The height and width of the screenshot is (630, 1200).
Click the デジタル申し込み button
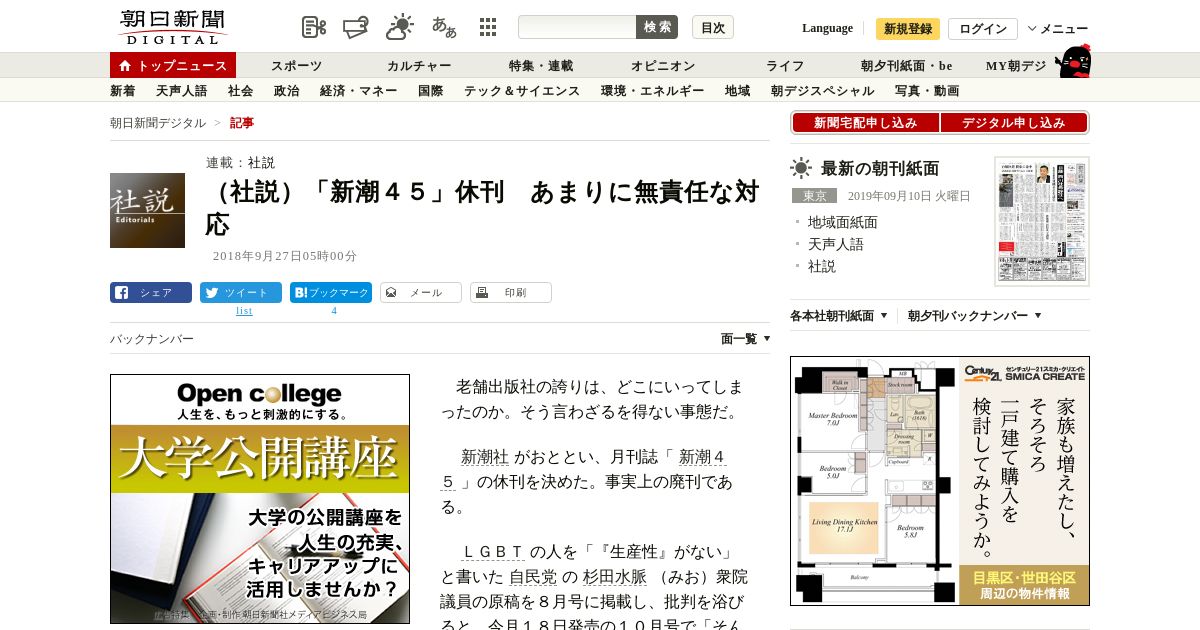[x=1014, y=123]
